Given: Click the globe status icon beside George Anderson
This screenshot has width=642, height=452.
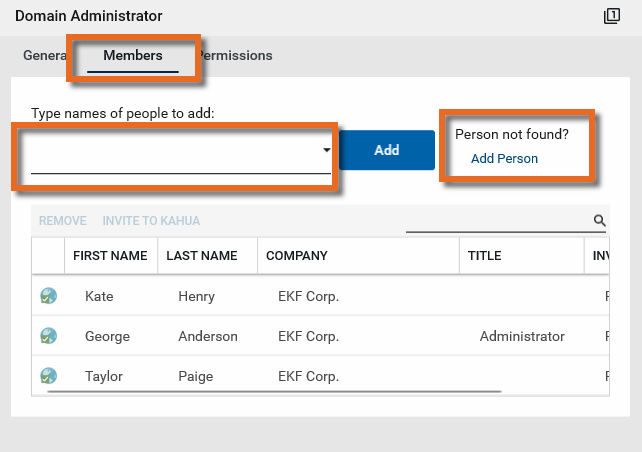Looking at the screenshot, I should 48,336.
